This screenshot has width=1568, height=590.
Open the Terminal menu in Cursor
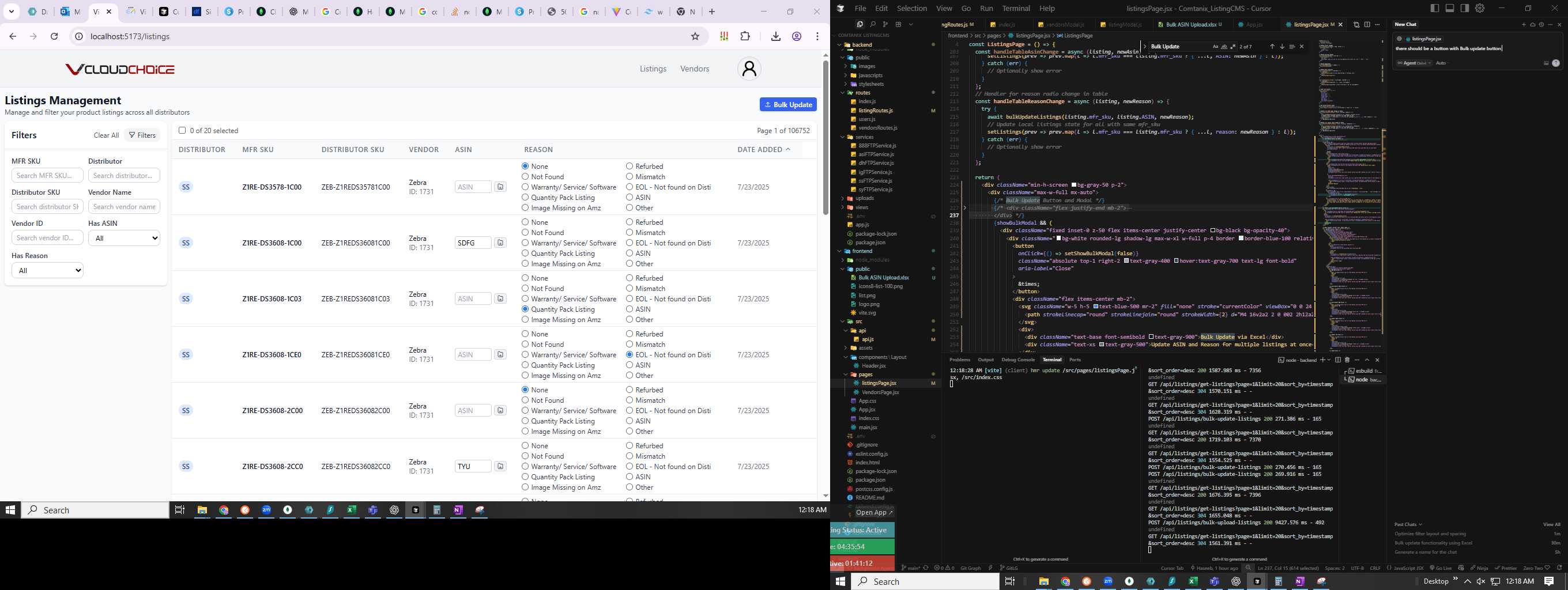point(1016,8)
